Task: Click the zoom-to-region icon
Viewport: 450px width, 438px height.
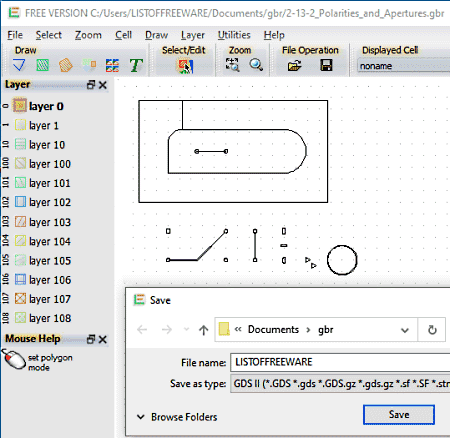Action: (232, 65)
